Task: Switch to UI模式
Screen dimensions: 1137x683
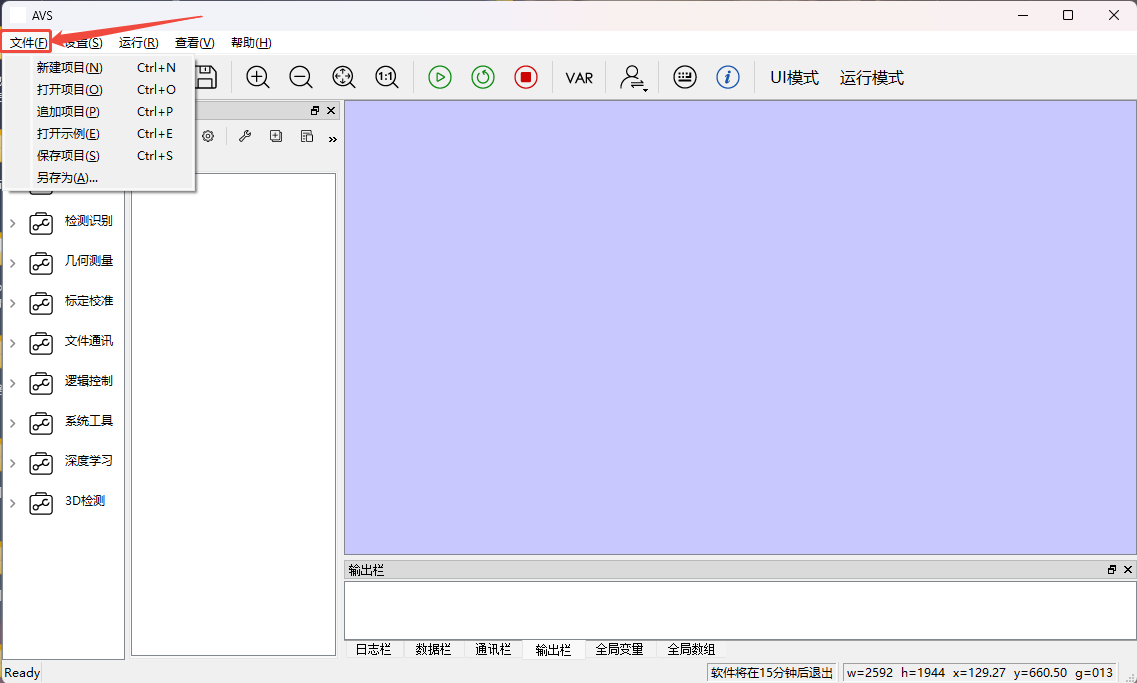Action: [x=794, y=78]
